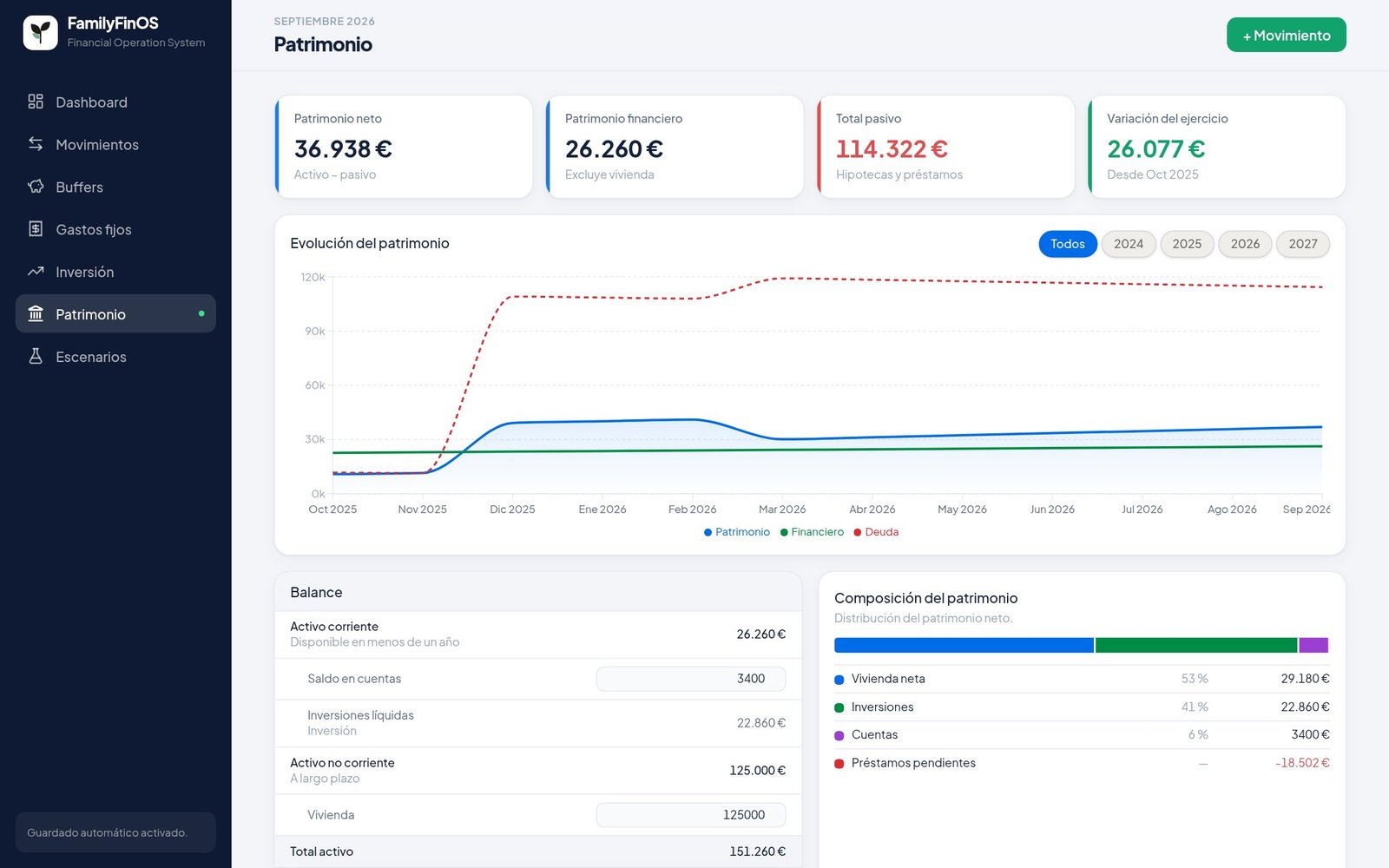Click the Activo no corriente row

point(538,771)
